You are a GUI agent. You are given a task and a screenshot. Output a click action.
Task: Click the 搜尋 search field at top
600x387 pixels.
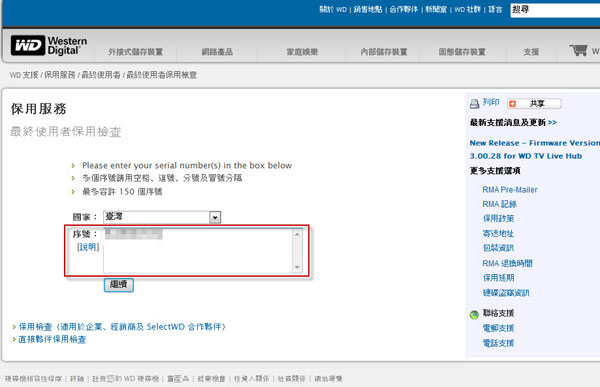pos(555,10)
